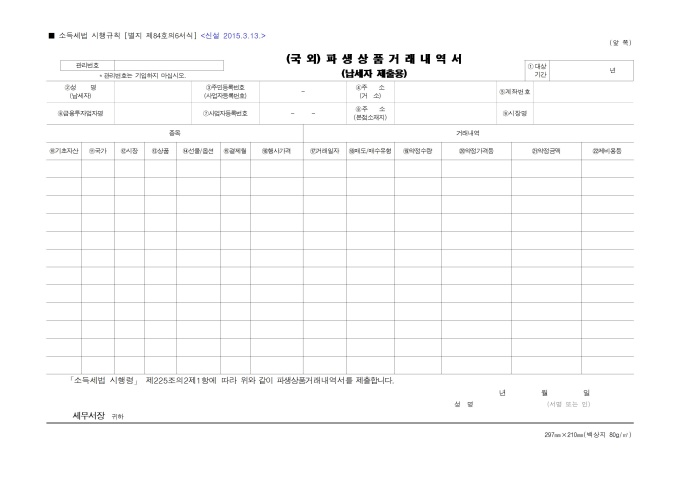Image resolution: width=680 pixels, height=481 pixels.
Task: Click the first empty cell under 국가
Action: click(x=98, y=168)
